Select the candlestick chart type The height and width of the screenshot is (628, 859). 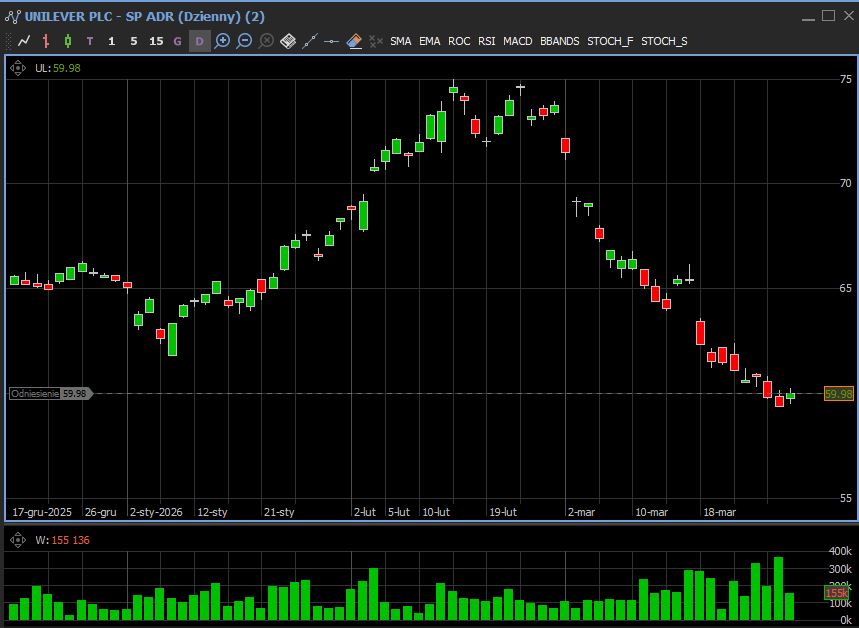tap(68, 41)
